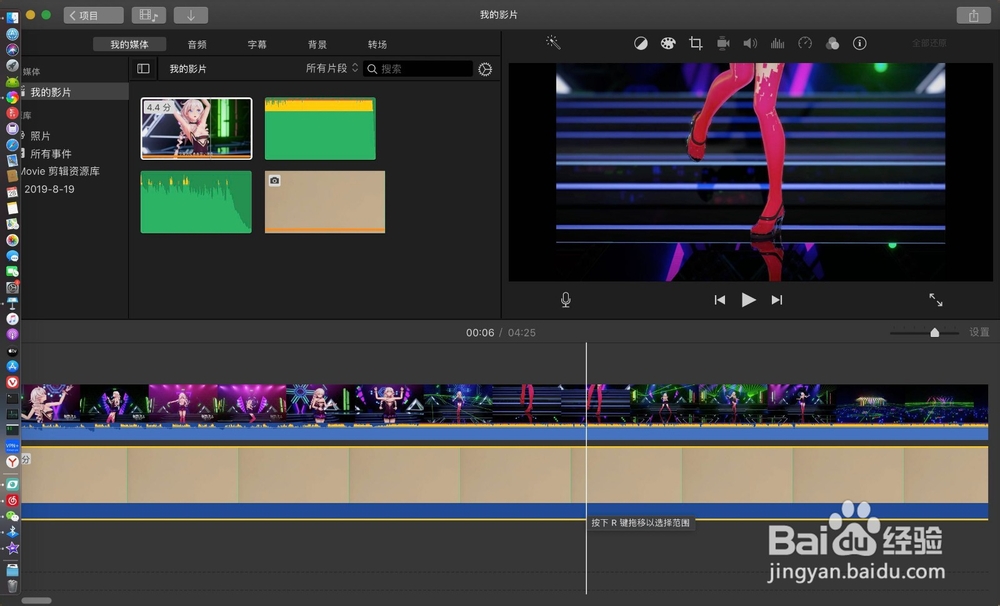Select the green audio clip with yellow top
The height and width of the screenshot is (606, 1000).
[320, 128]
